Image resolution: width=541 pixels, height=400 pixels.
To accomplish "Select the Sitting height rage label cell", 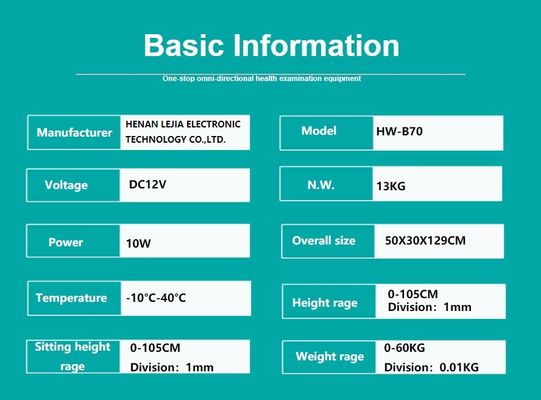I will point(73,357).
